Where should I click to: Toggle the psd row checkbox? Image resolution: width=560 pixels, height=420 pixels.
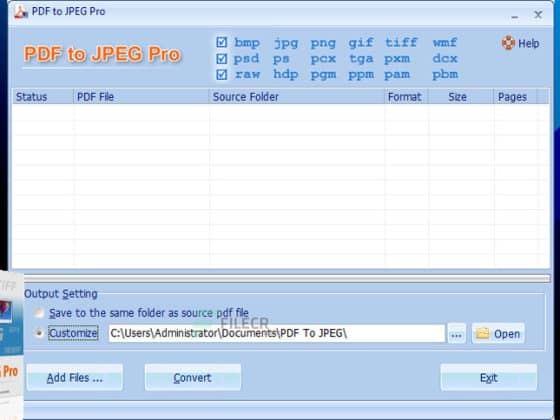(x=221, y=59)
